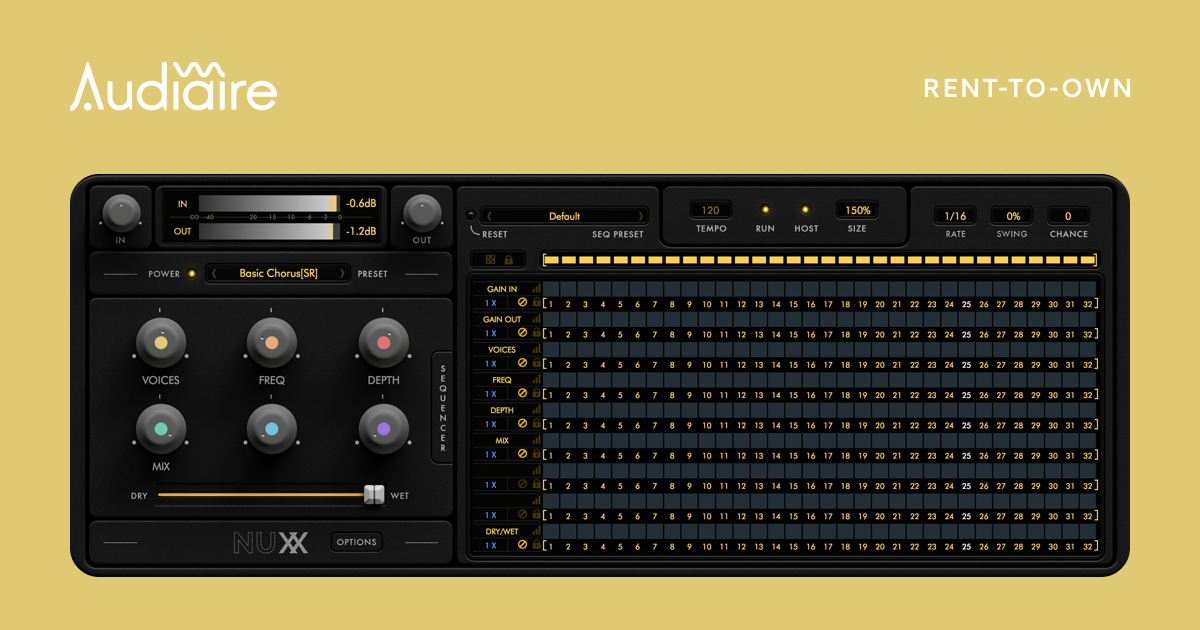This screenshot has width=1200, height=630.
Task: Click the sequencer RESET button
Action: pos(472,213)
